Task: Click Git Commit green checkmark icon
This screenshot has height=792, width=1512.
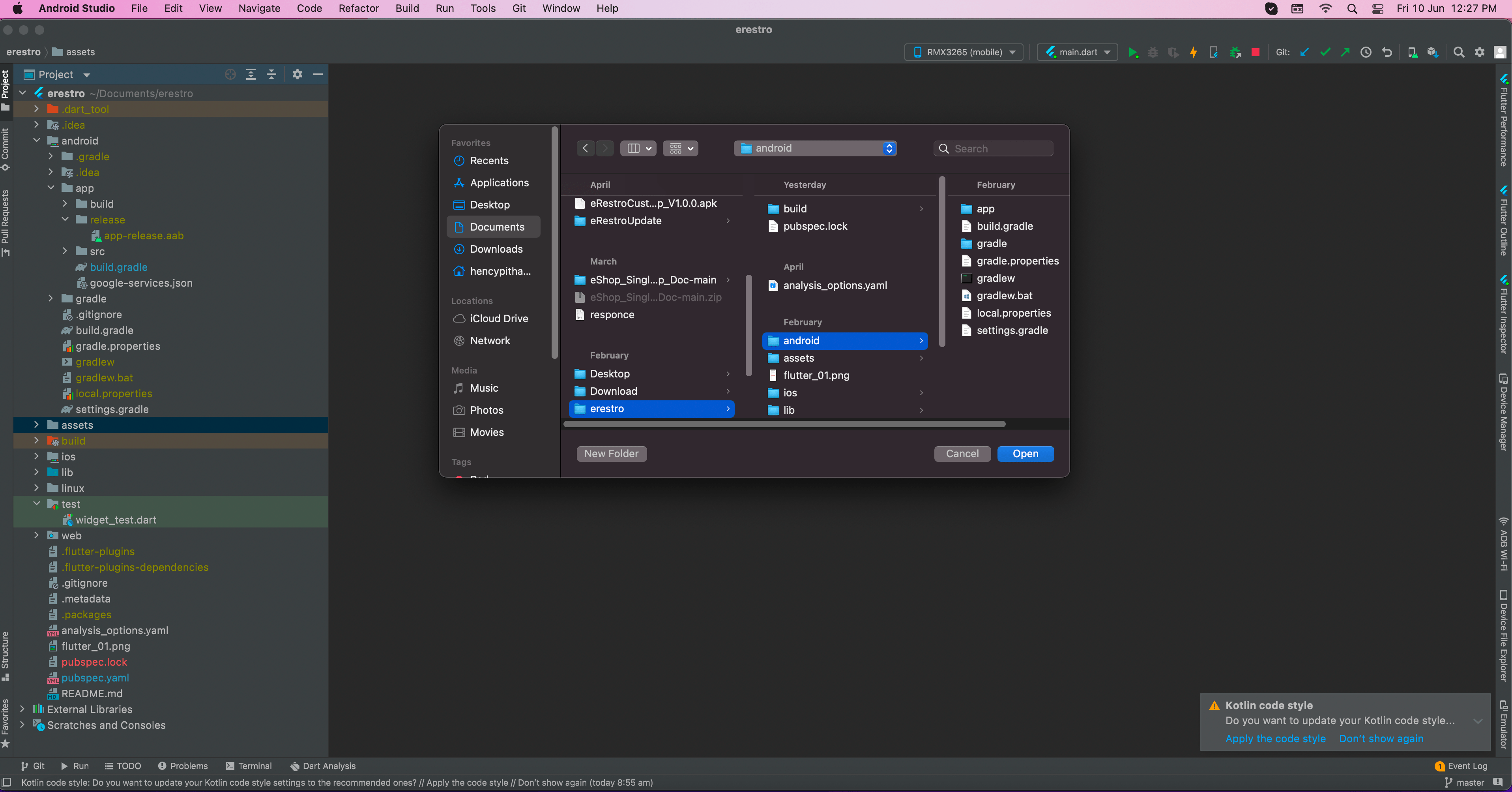Action: click(1325, 52)
